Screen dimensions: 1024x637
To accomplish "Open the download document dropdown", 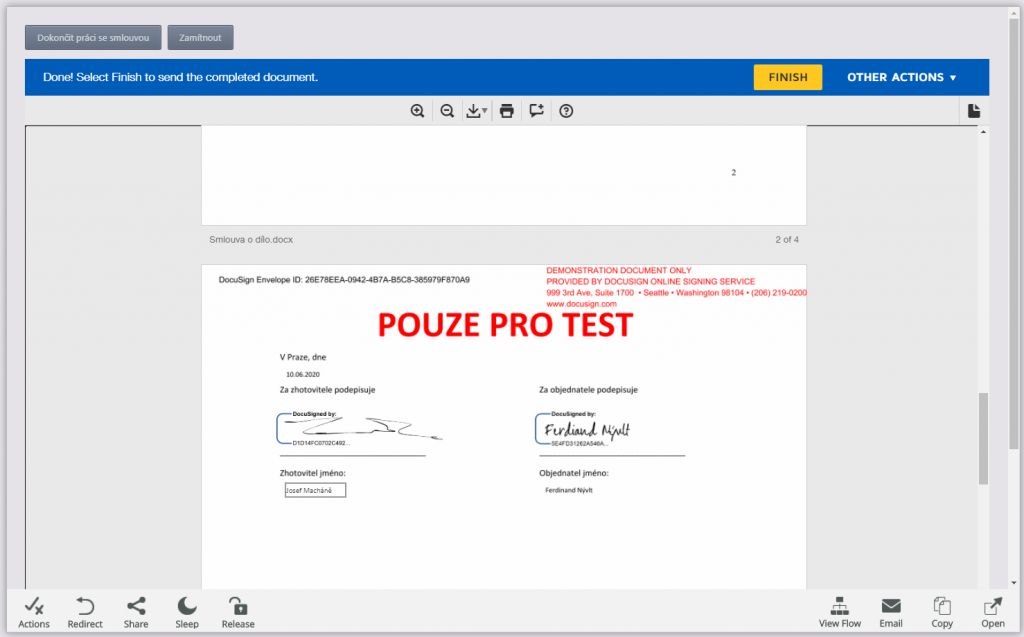I will 477,111.
